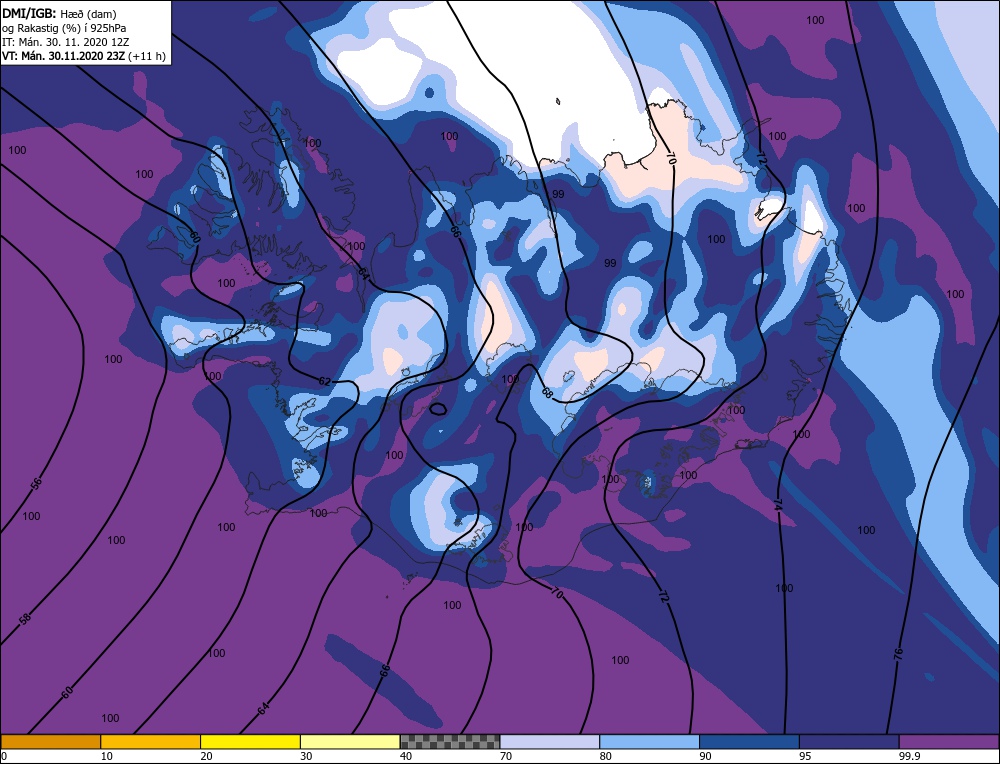Viewport: 1000px width, 764px height.
Task: Click the '95' legend scale value
Action: 805,756
